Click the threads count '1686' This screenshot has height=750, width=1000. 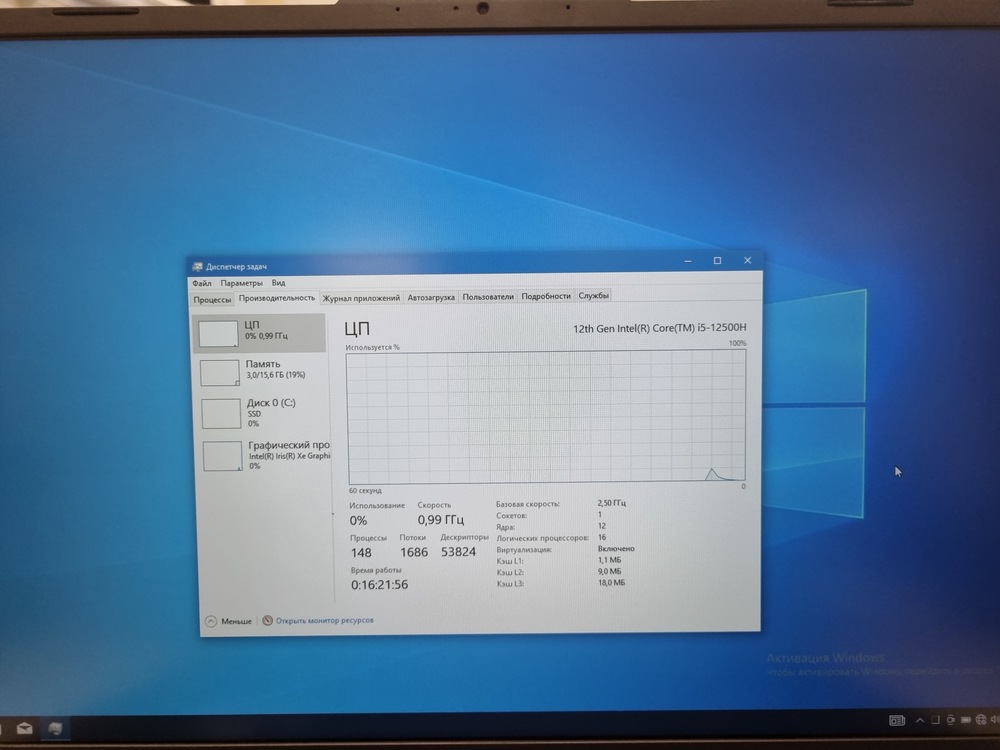414,552
